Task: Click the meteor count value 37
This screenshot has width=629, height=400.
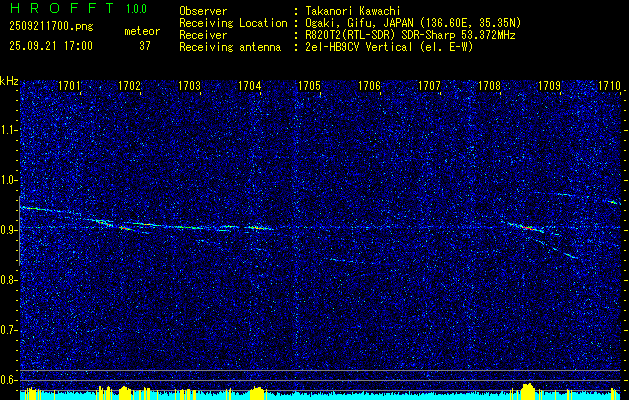Action: pos(145,46)
